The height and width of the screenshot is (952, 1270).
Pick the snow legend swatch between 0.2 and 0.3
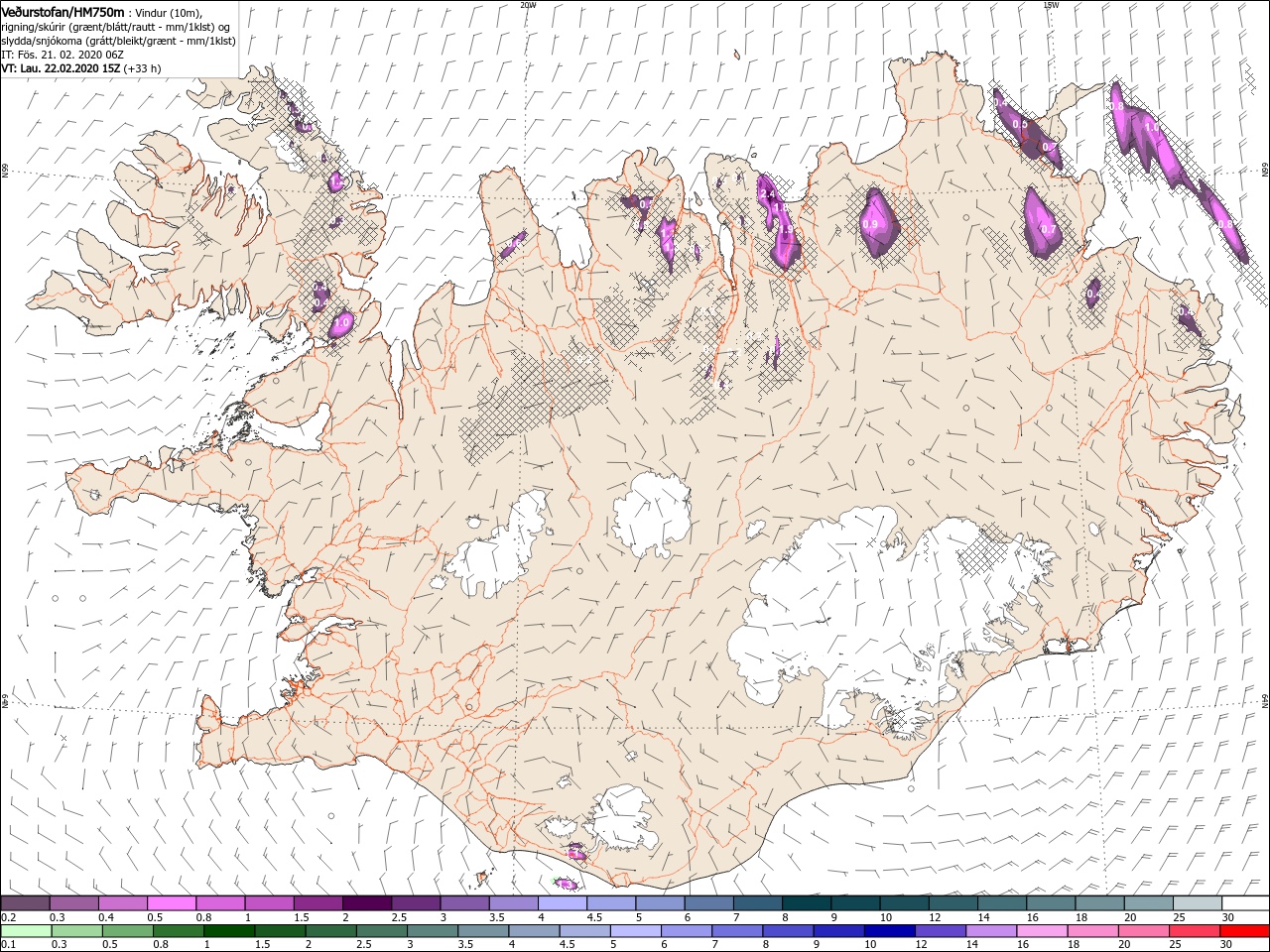coord(25,902)
